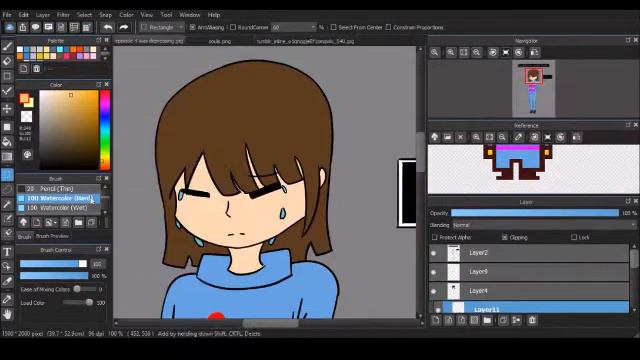Image resolution: width=640 pixels, height=360 pixels.
Task: Click the brush list scroll-up arrow
Action: pos(105,187)
